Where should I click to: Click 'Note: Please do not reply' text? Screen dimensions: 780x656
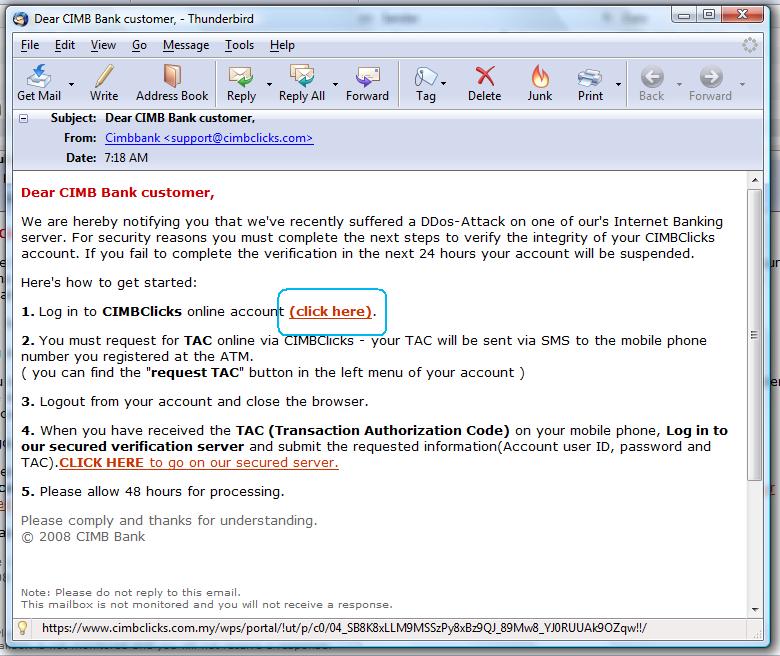point(131,592)
